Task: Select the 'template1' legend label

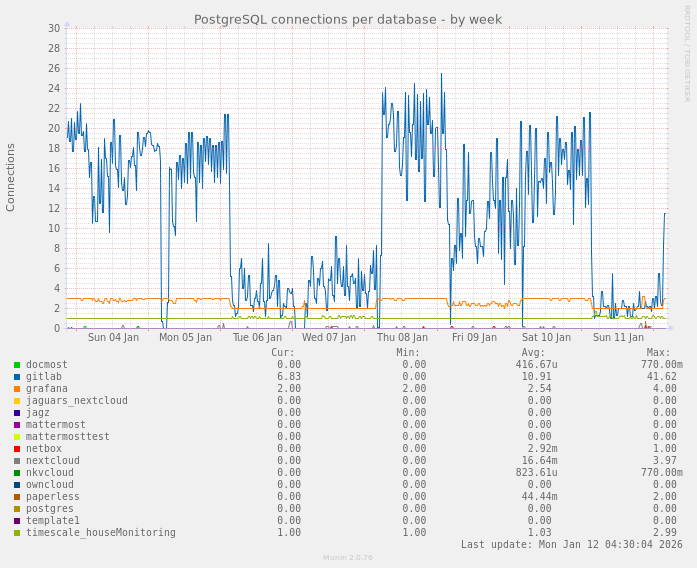Action: click(x=52, y=520)
